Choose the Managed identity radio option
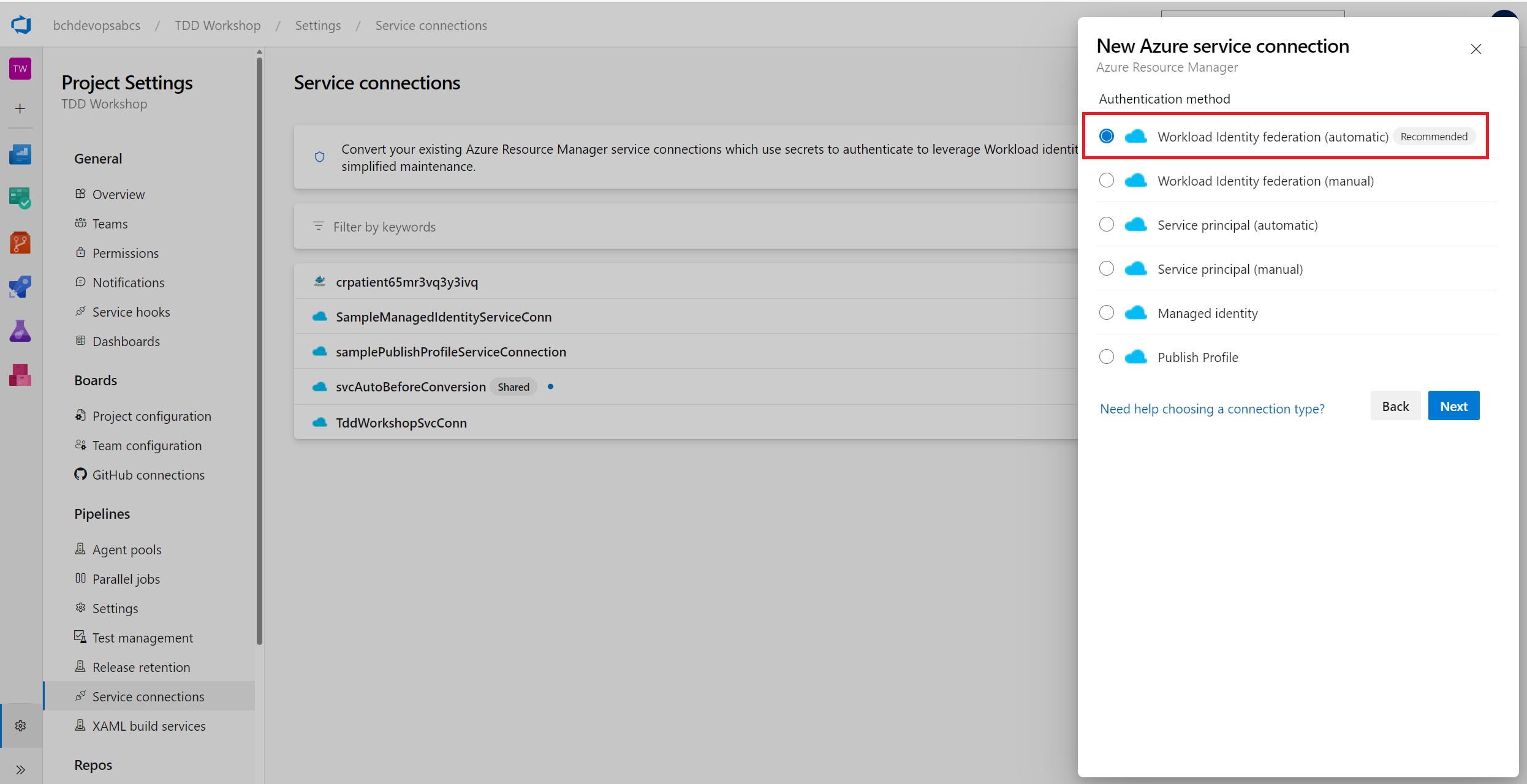 tap(1106, 313)
